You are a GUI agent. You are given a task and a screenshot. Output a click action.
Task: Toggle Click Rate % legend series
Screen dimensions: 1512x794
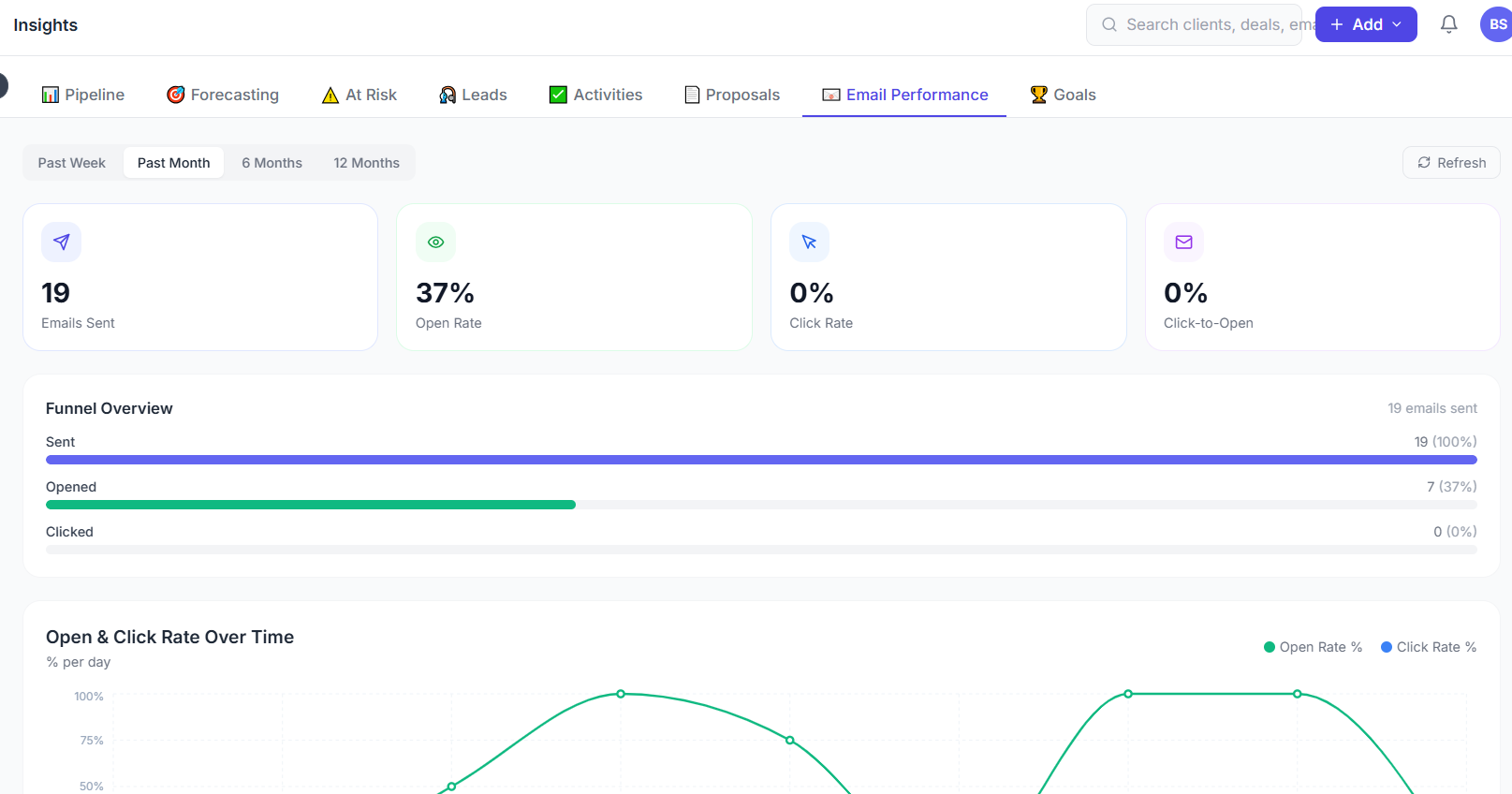[1429, 647]
